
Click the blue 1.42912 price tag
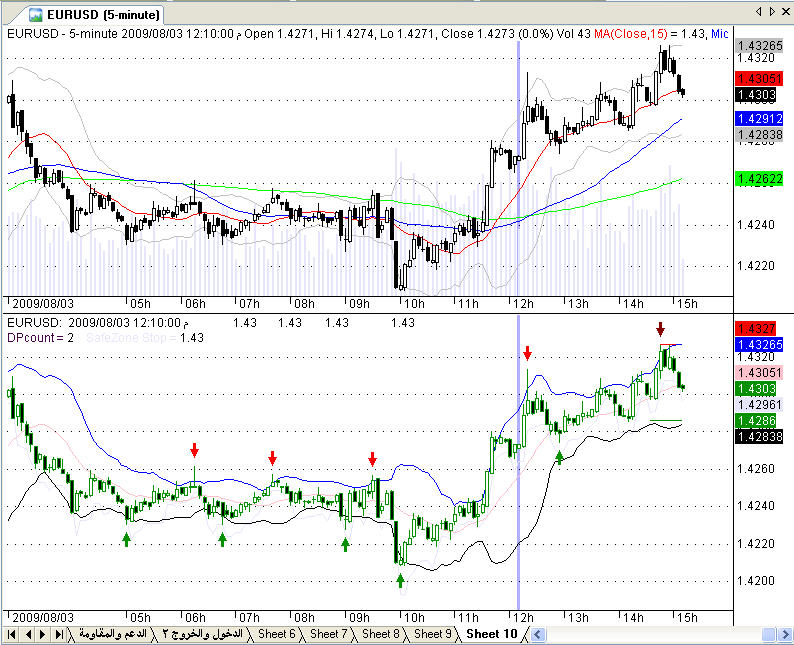(759, 118)
